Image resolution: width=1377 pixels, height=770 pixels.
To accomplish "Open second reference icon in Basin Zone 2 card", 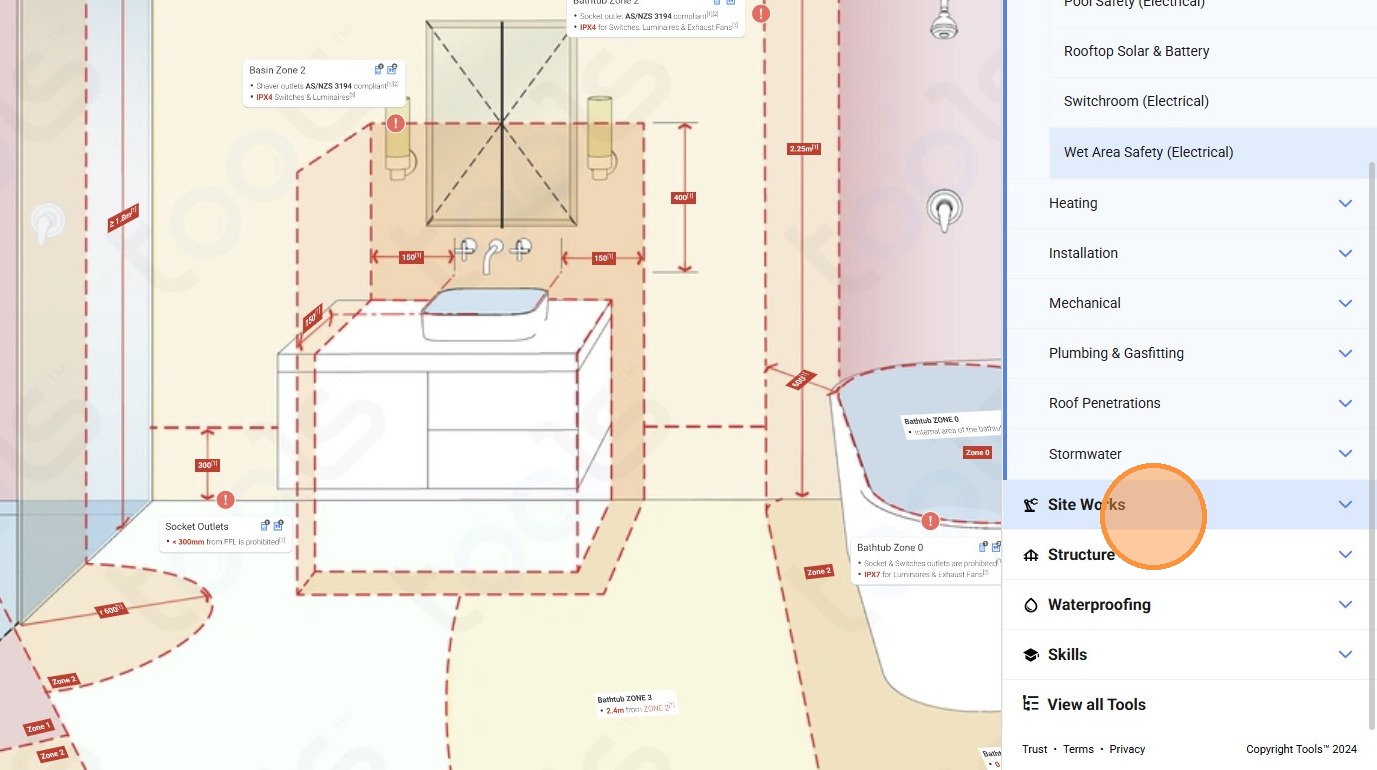I will pyautogui.click(x=392, y=69).
